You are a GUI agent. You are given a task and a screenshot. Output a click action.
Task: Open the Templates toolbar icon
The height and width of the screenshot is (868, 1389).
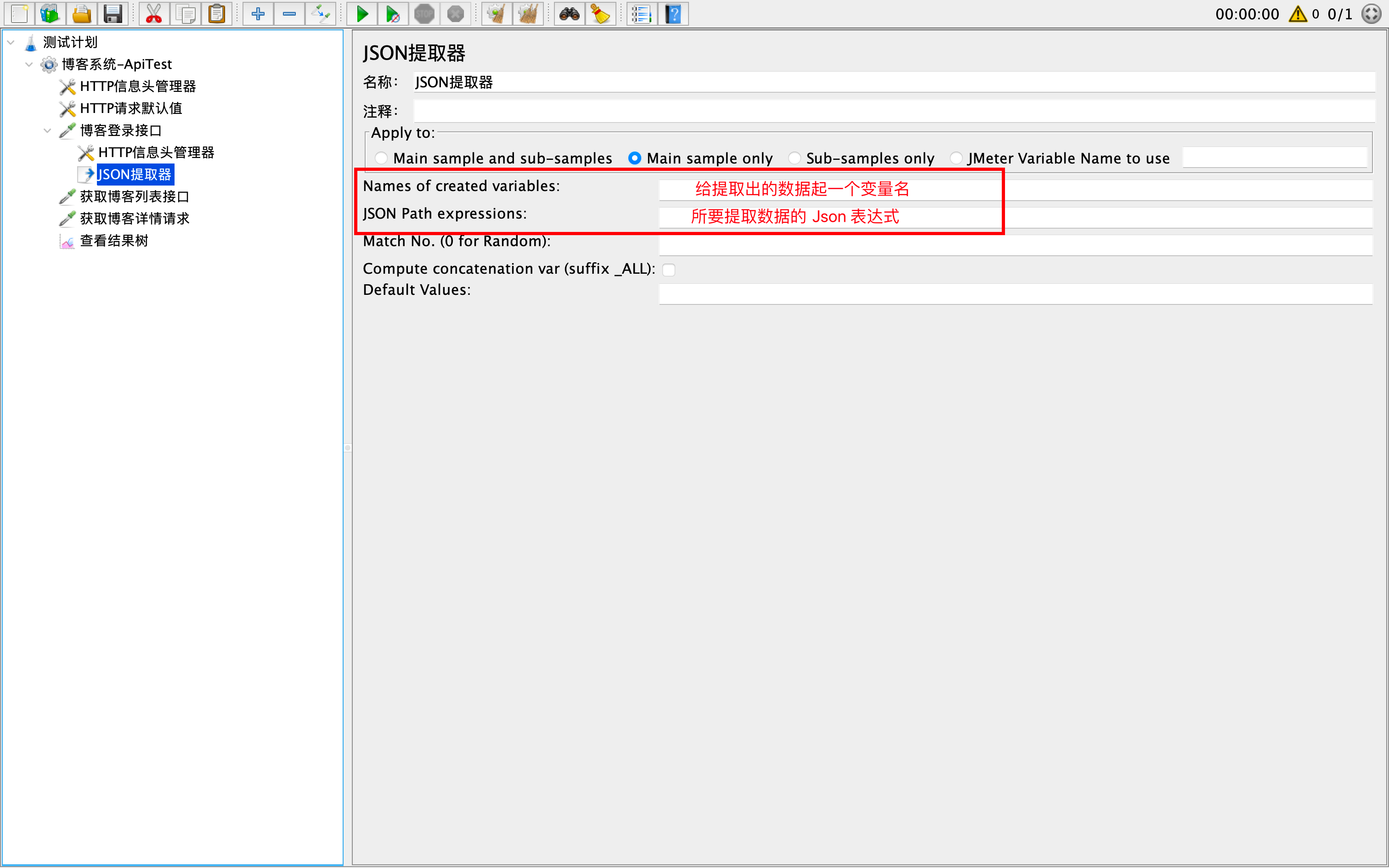point(51,14)
